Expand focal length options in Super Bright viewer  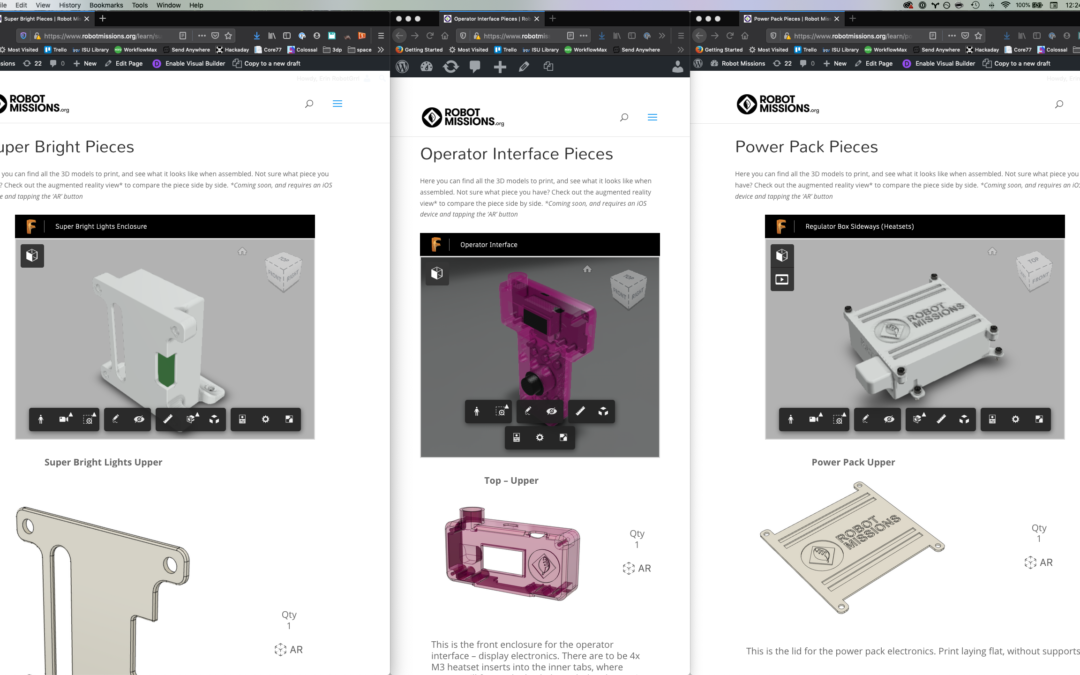(94, 415)
